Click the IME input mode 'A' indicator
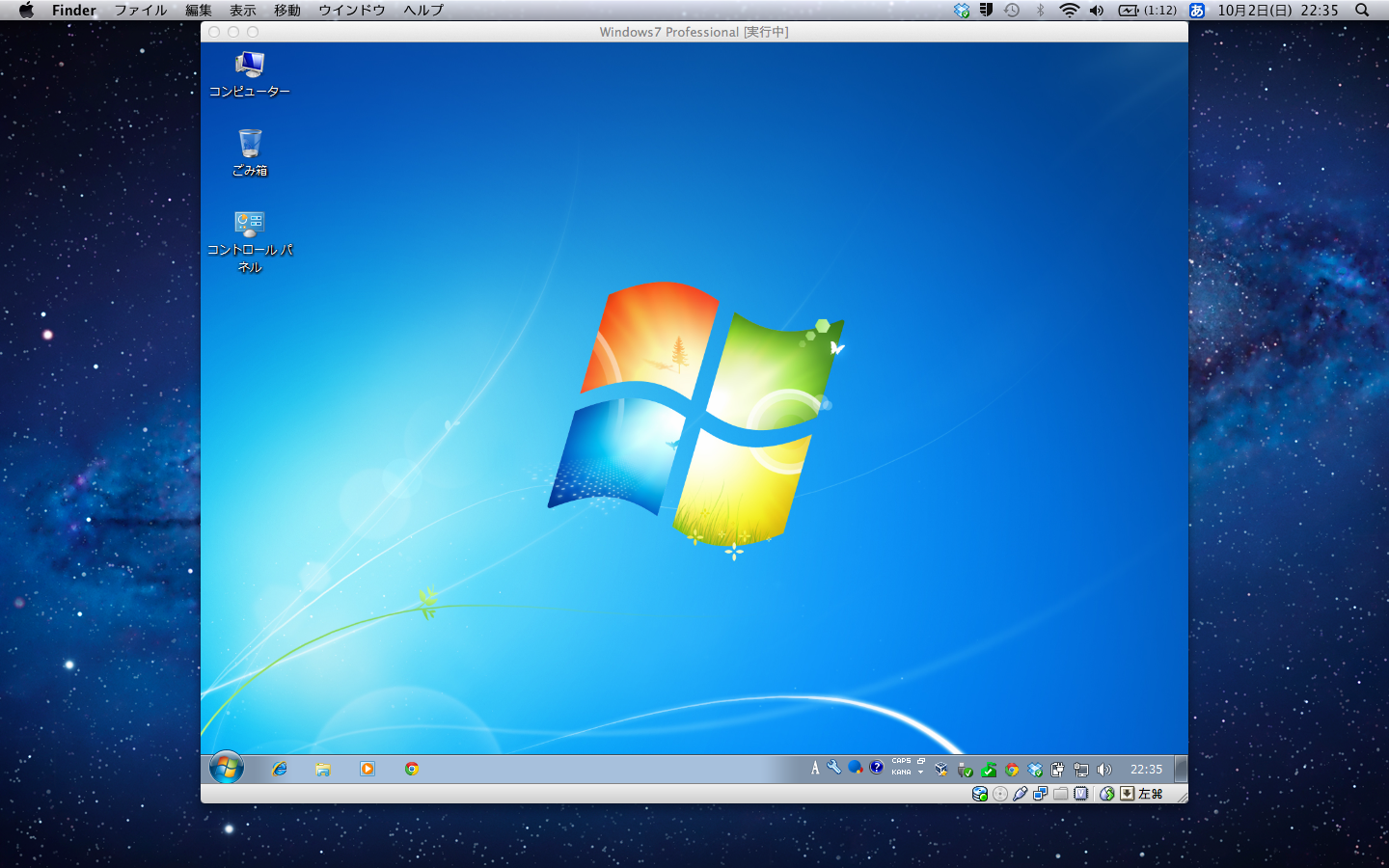1389x868 pixels. point(815,768)
